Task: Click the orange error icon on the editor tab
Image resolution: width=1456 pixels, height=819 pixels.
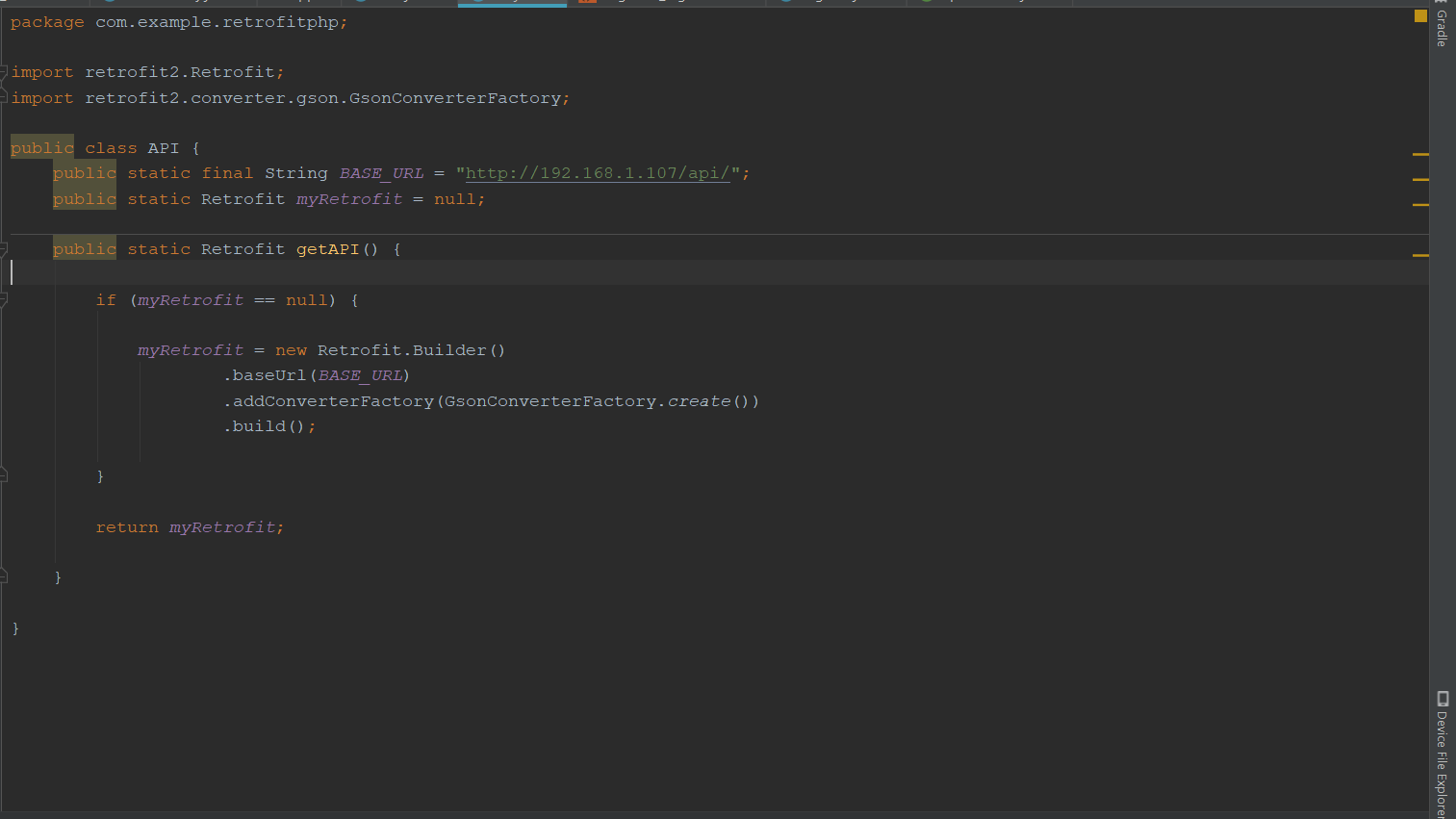Action: [x=589, y=3]
